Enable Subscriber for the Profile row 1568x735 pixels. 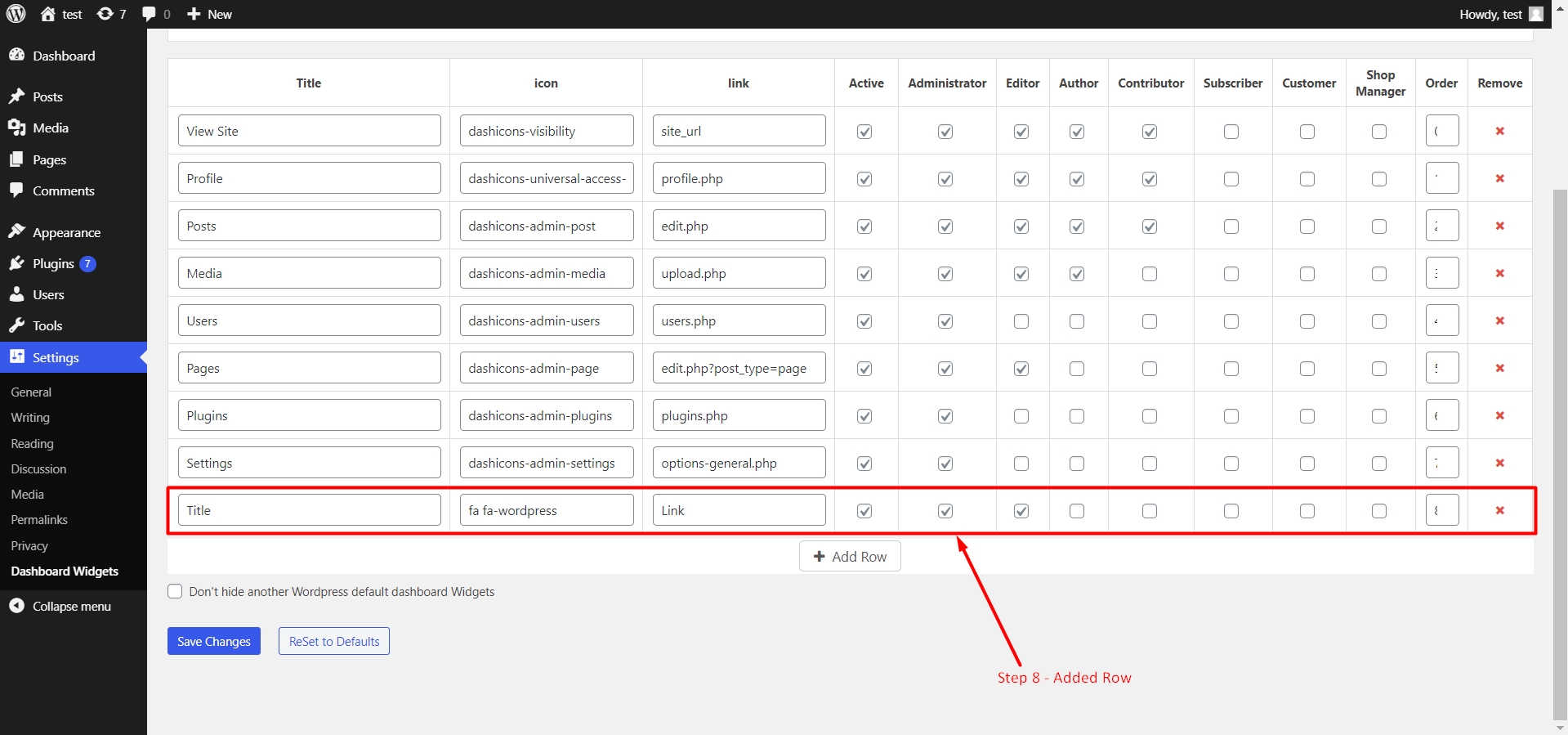[1231, 179]
